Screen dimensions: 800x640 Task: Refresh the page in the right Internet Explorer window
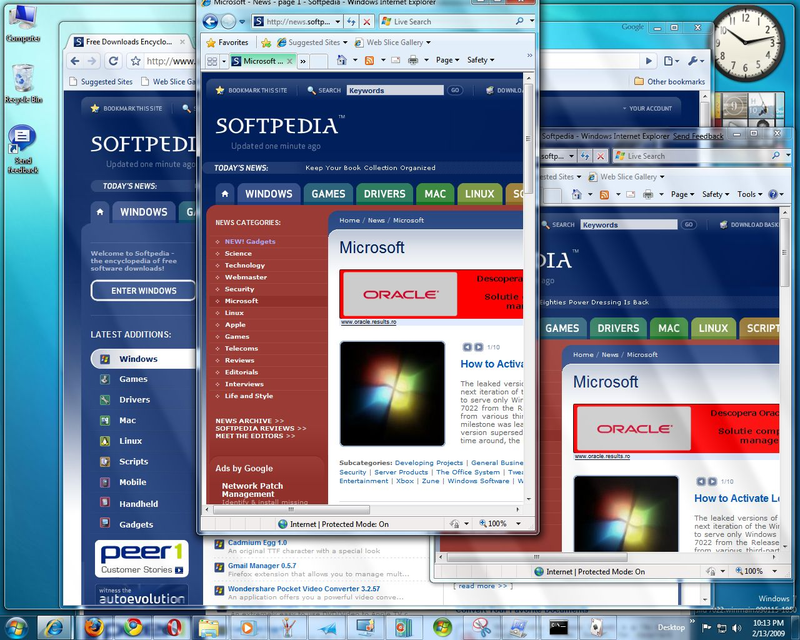click(x=585, y=156)
